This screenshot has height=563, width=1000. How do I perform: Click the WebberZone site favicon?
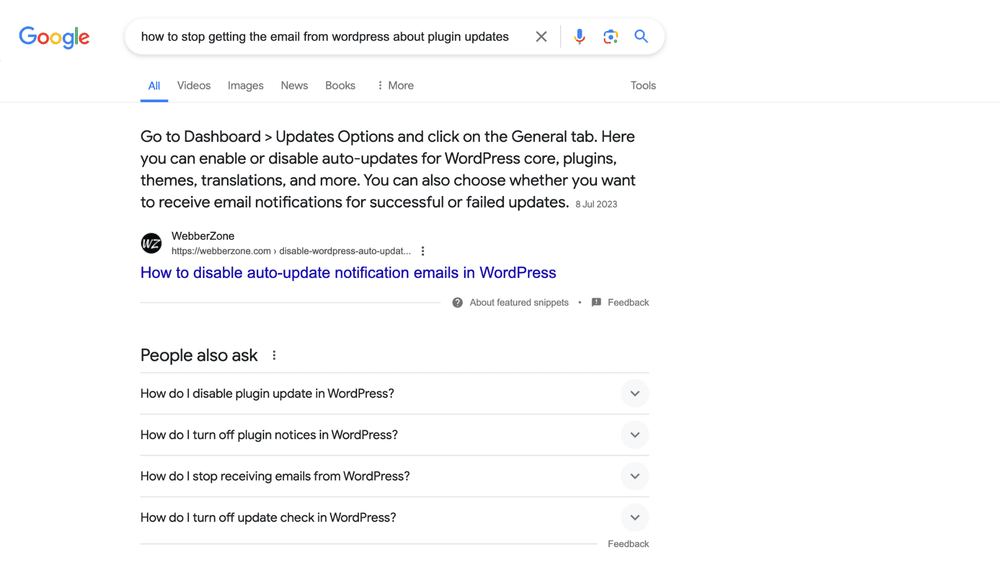pyautogui.click(x=151, y=243)
